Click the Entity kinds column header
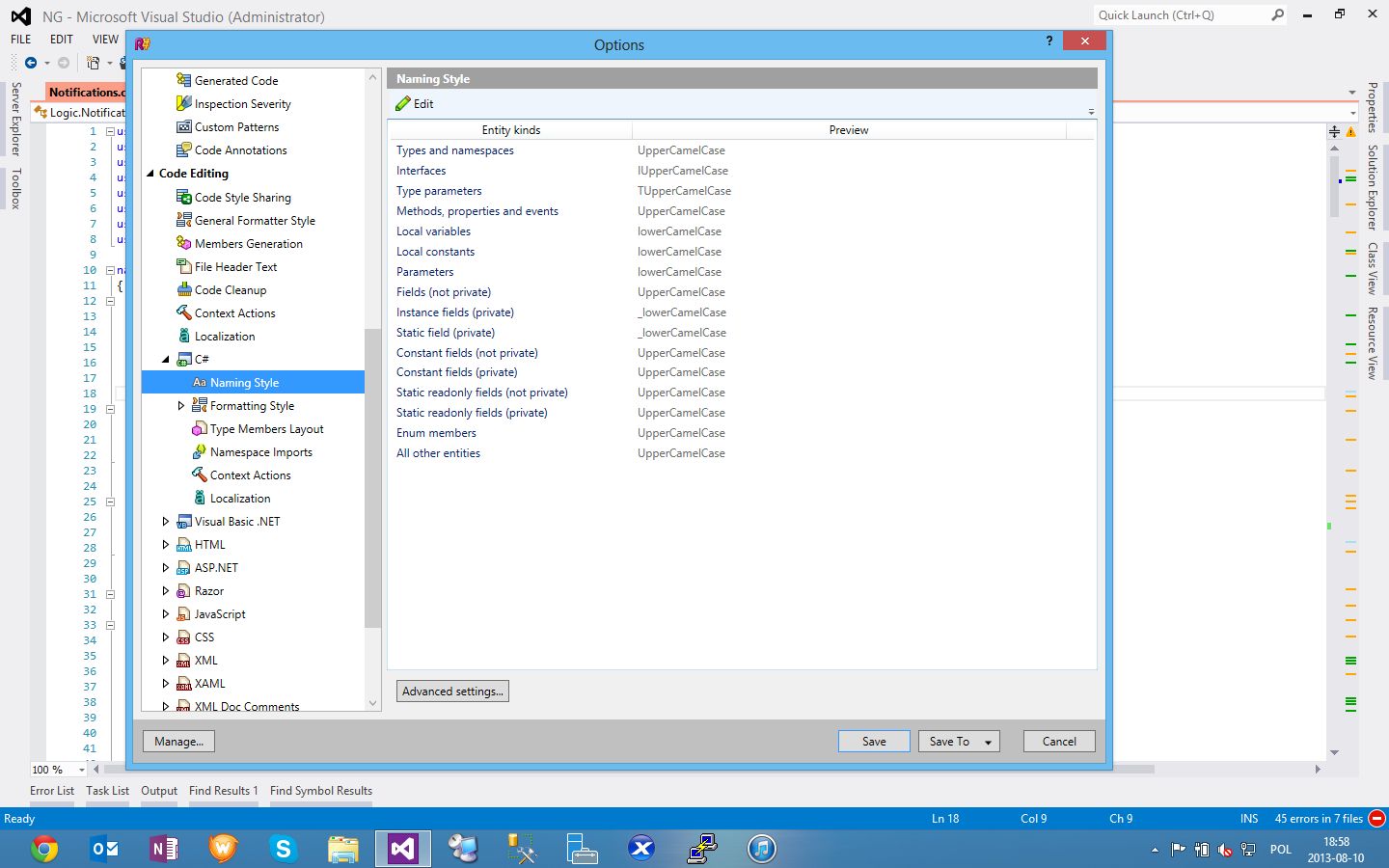This screenshot has height=868, width=1389. (510, 130)
